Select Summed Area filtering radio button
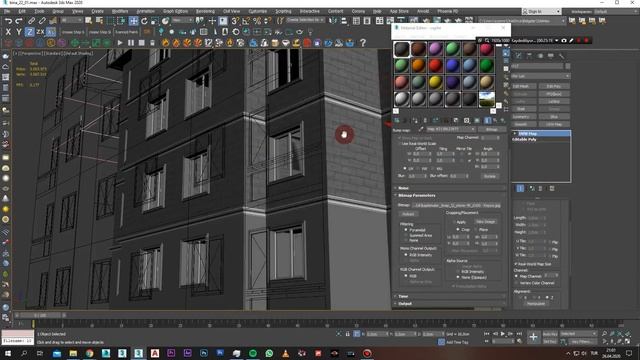The height and width of the screenshot is (360, 640). click(405, 235)
